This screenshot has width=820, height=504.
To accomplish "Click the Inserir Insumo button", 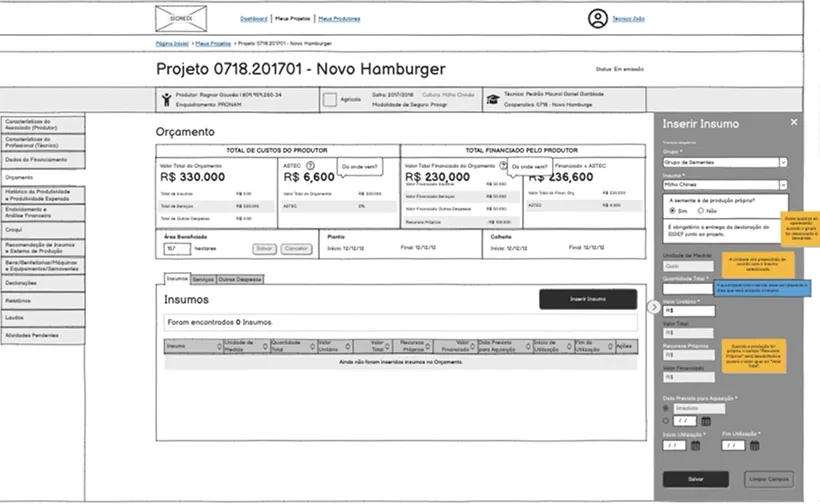I will pyautogui.click(x=588, y=299).
